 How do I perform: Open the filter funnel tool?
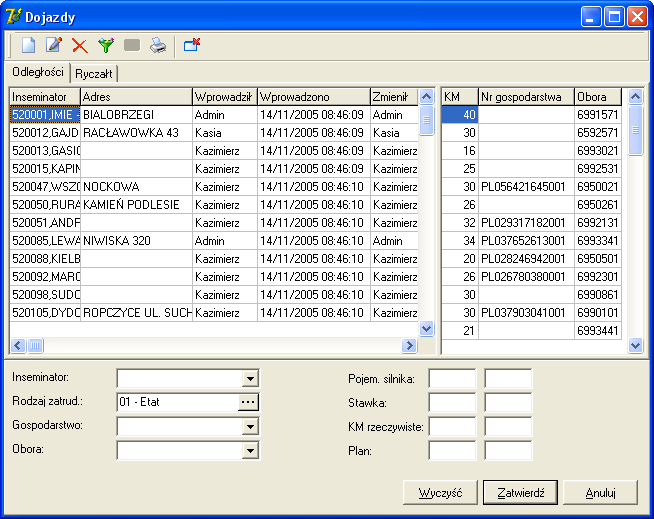106,45
